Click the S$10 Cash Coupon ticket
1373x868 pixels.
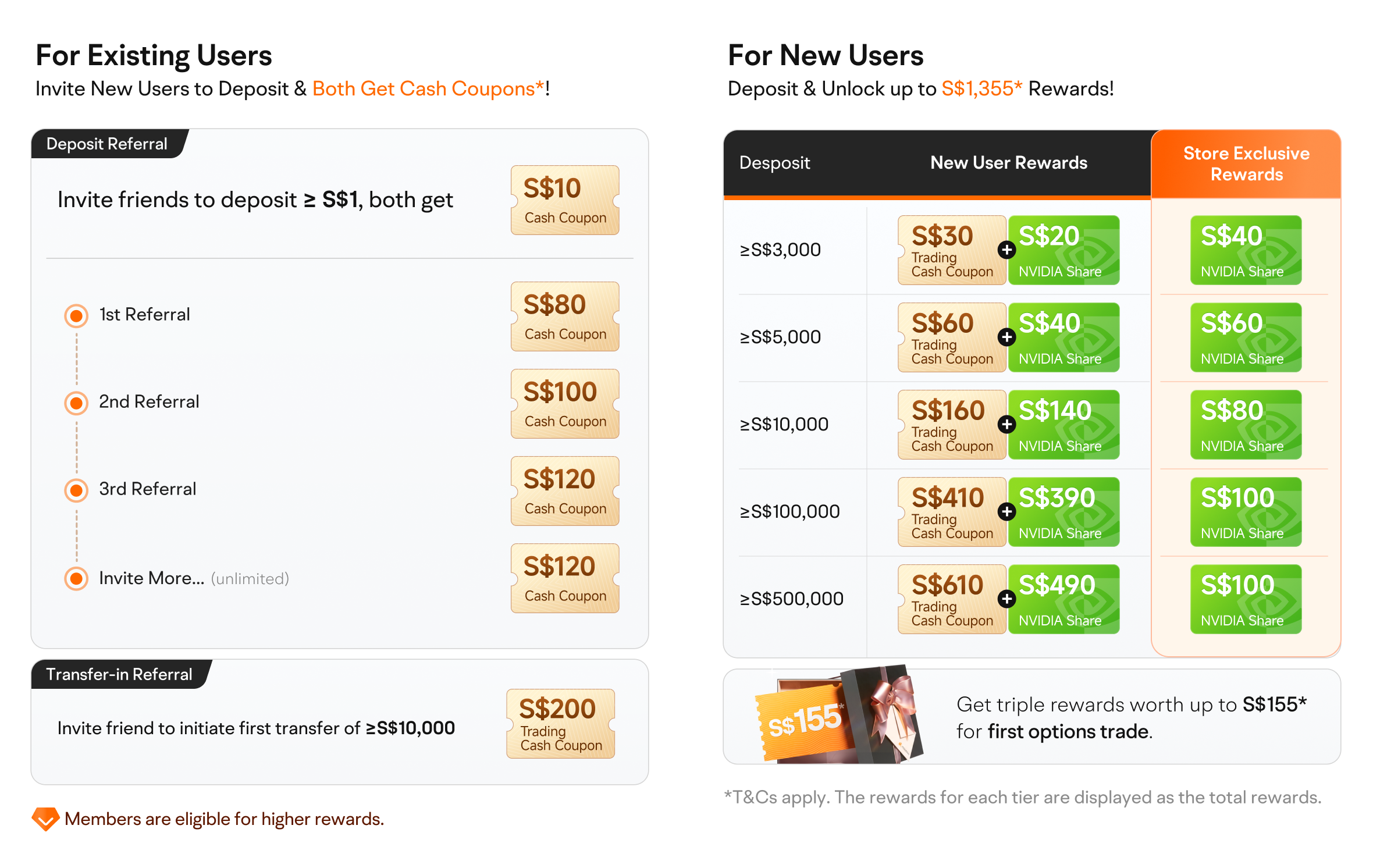[564, 200]
